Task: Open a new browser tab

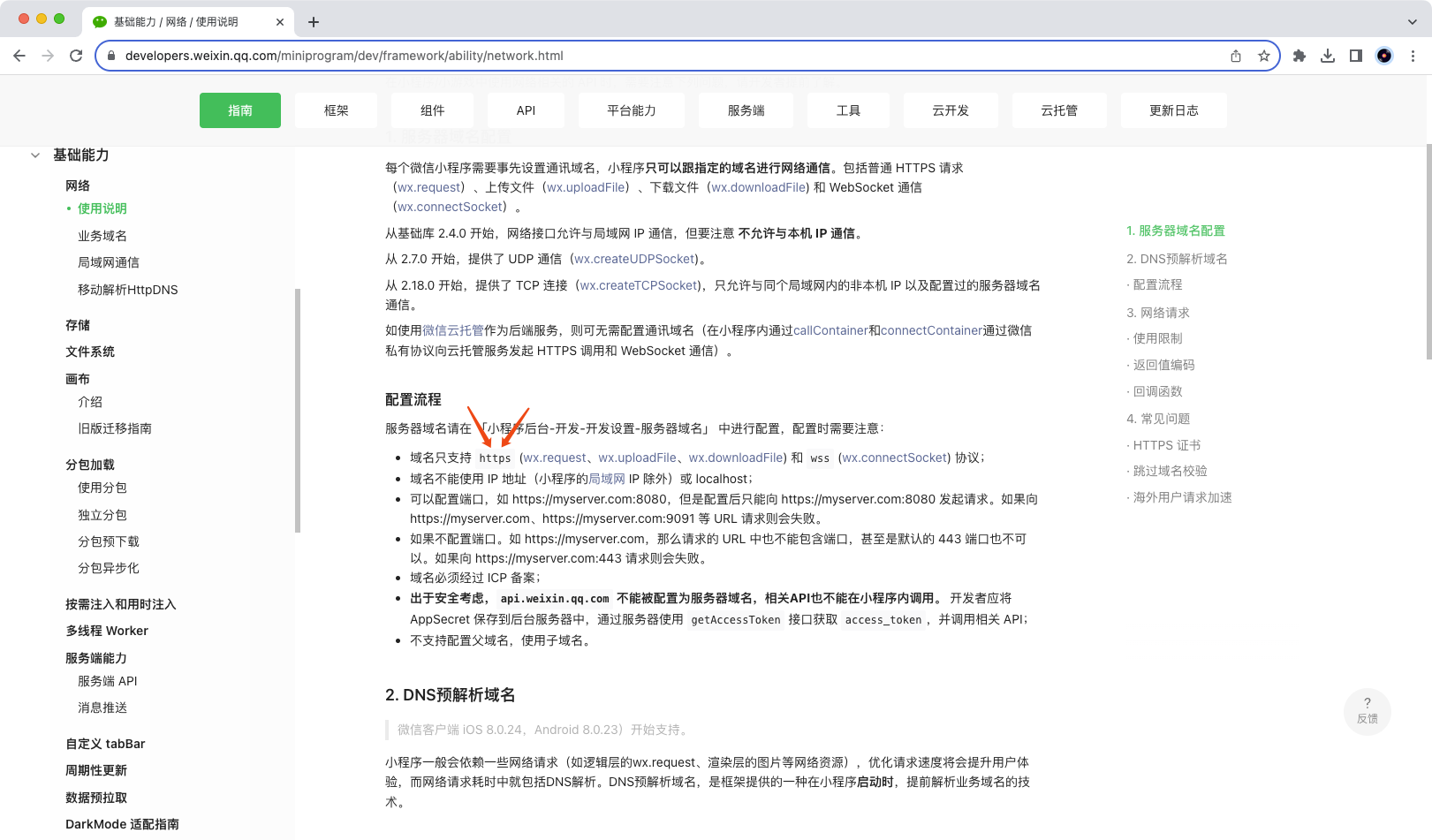Action: coord(314,22)
